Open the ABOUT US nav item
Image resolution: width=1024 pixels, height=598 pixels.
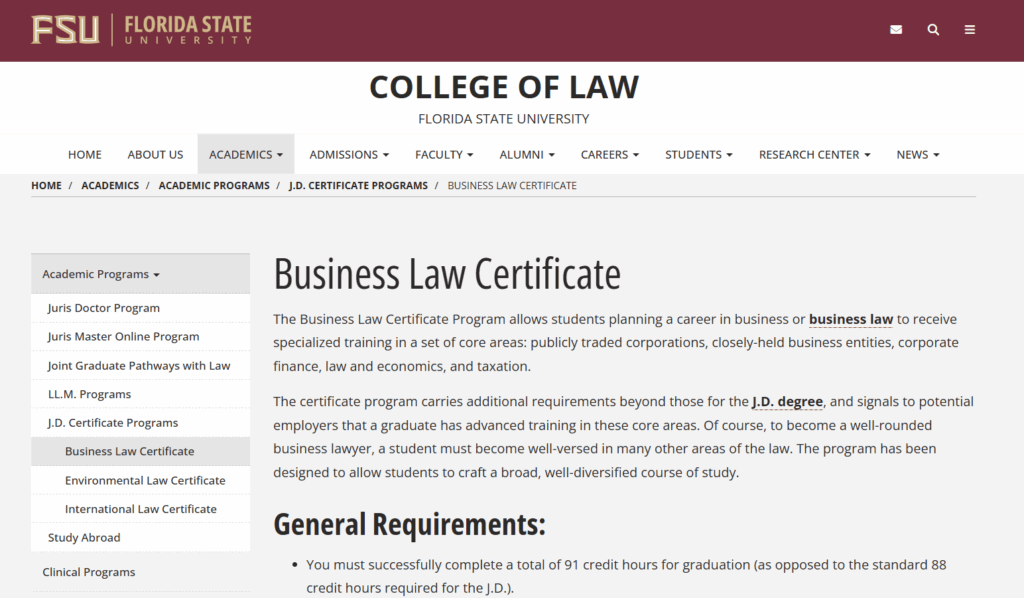155,155
